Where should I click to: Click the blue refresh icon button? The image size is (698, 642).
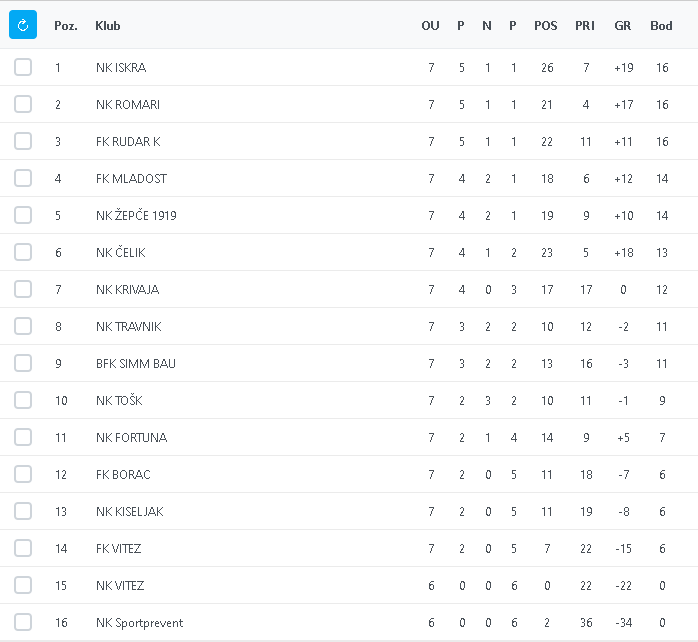coord(23,25)
